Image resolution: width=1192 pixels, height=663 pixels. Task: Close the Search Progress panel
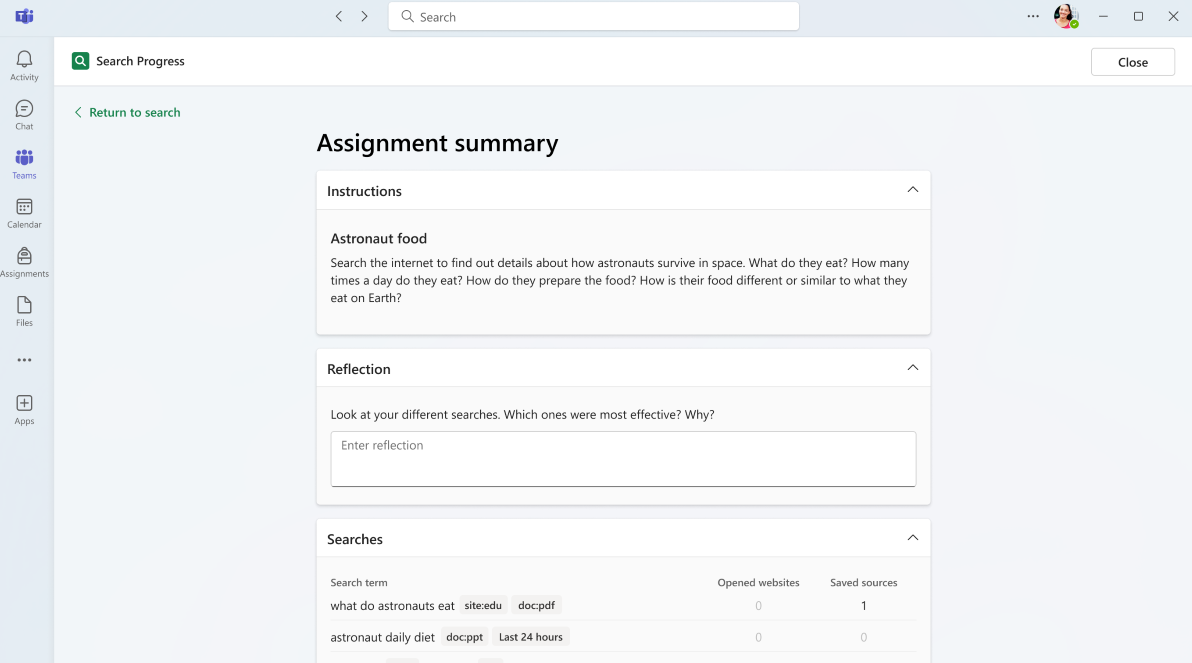pos(1133,62)
